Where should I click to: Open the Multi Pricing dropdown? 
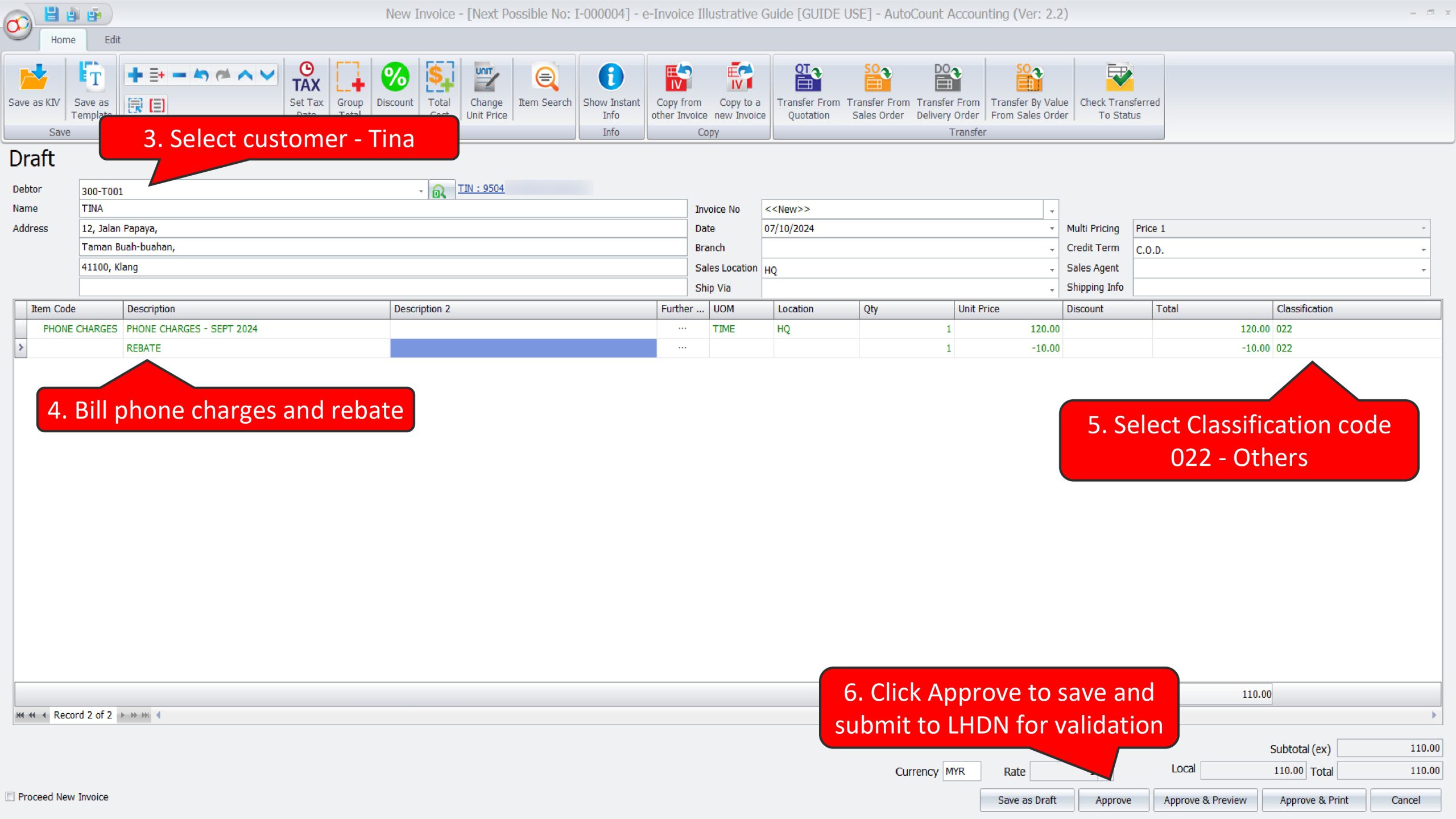click(x=1423, y=229)
